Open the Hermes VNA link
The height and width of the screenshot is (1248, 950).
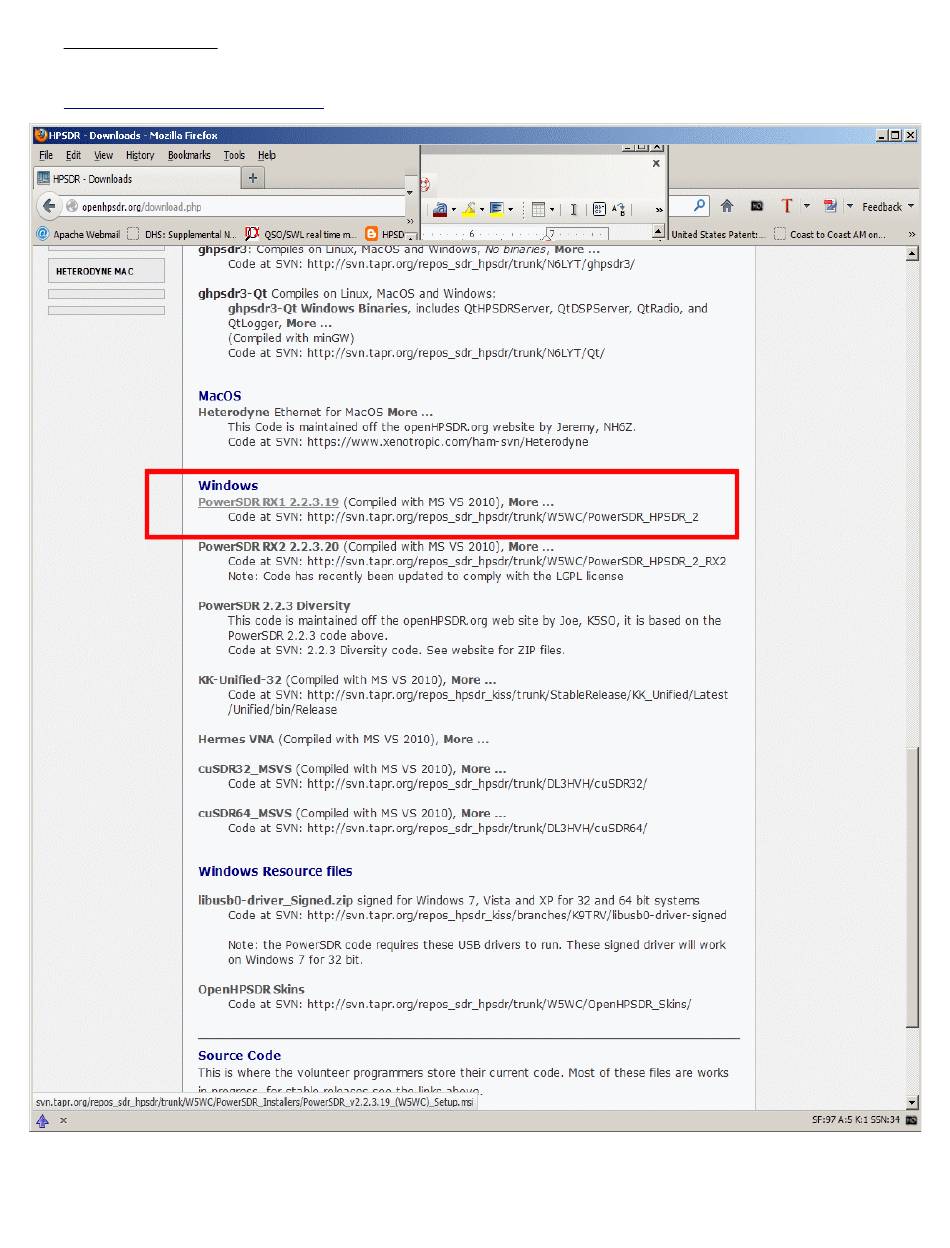(x=236, y=739)
